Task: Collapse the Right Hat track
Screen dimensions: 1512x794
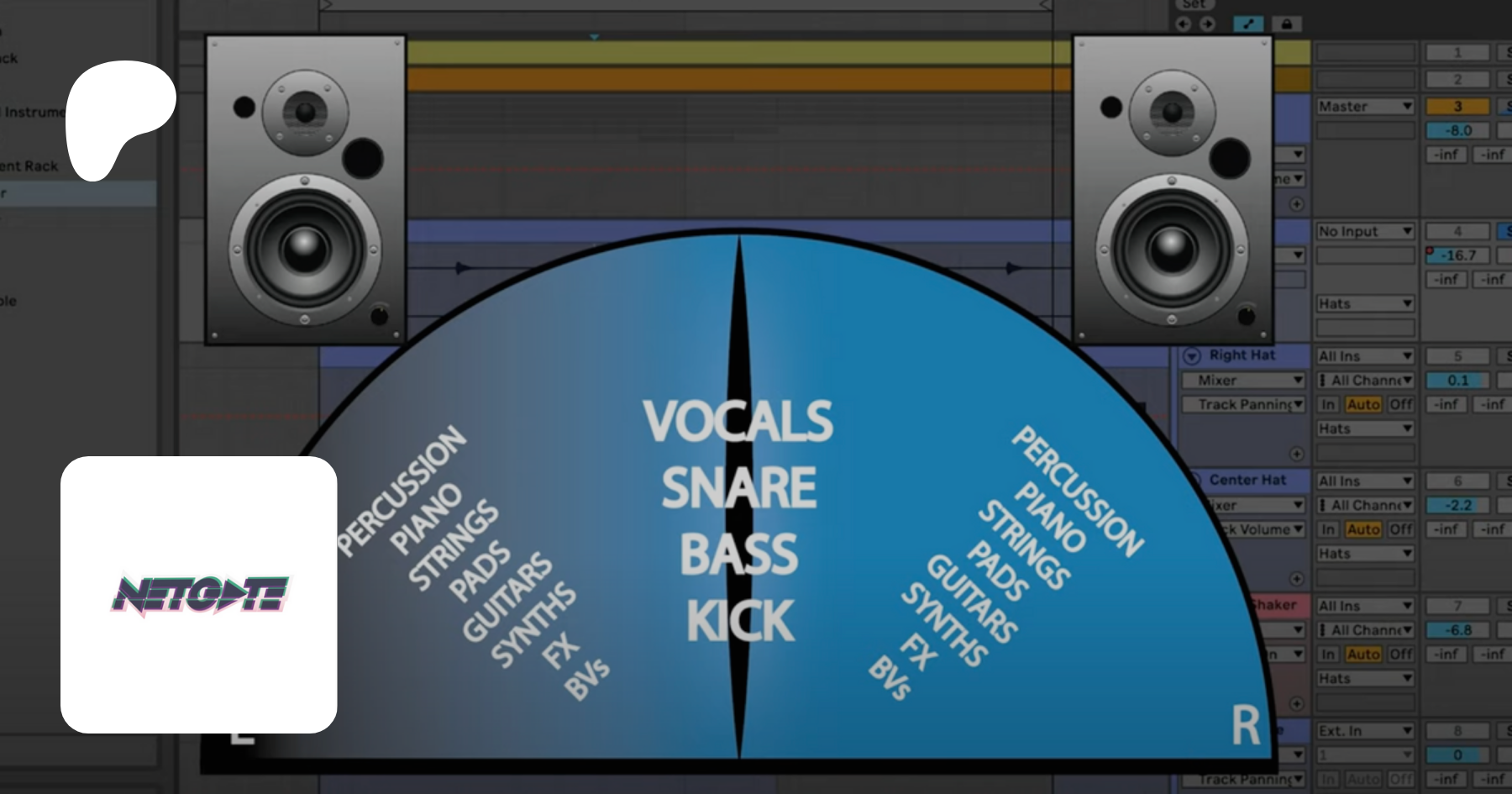Action: pos(1191,356)
